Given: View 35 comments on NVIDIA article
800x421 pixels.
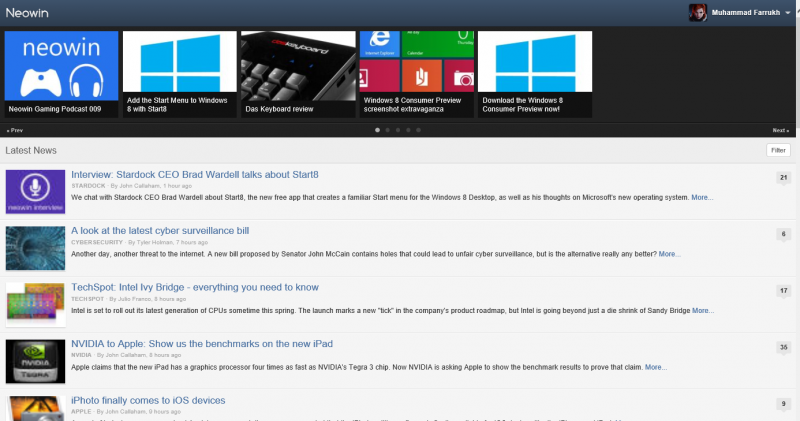Looking at the screenshot, I should (784, 348).
